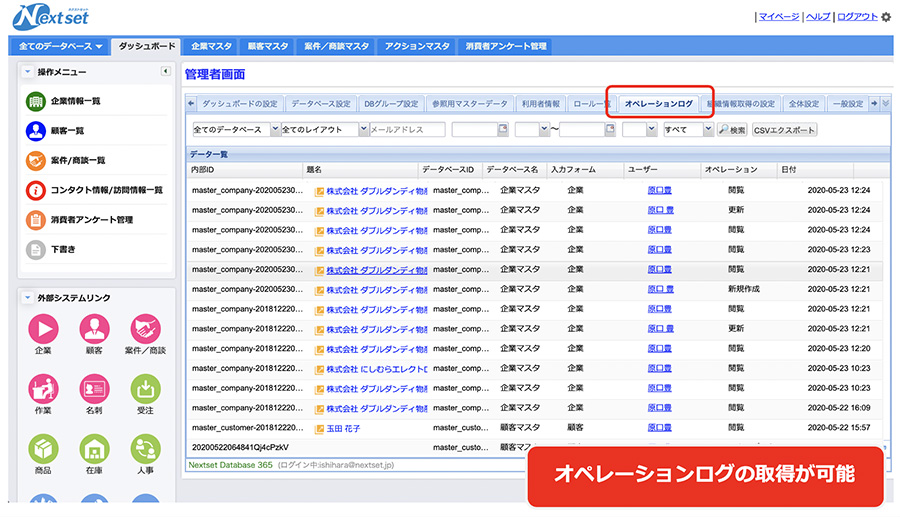Click the start date input field
The image size is (900, 517).
pos(474,130)
